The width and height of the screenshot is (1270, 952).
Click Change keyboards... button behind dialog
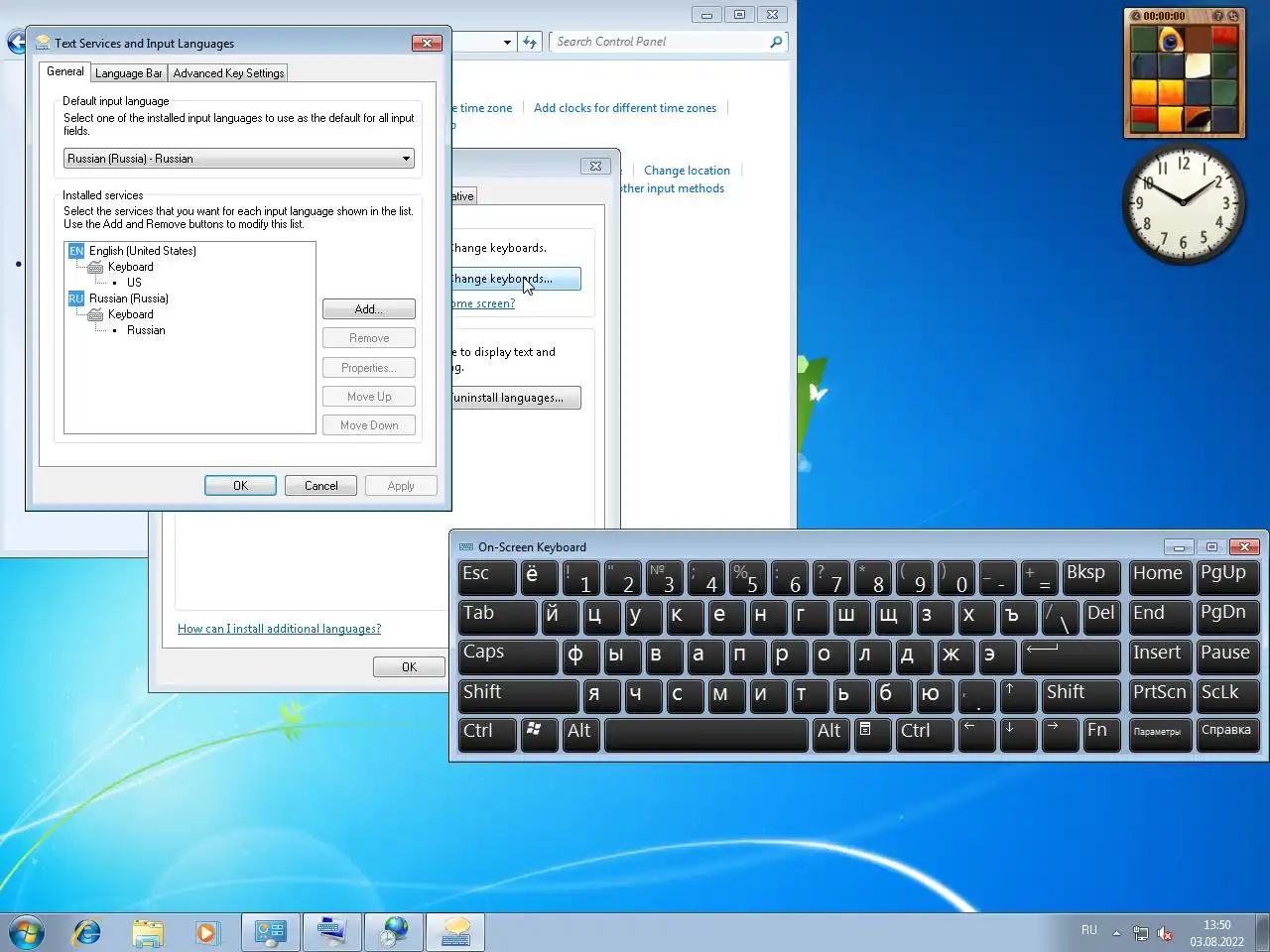[516, 279]
